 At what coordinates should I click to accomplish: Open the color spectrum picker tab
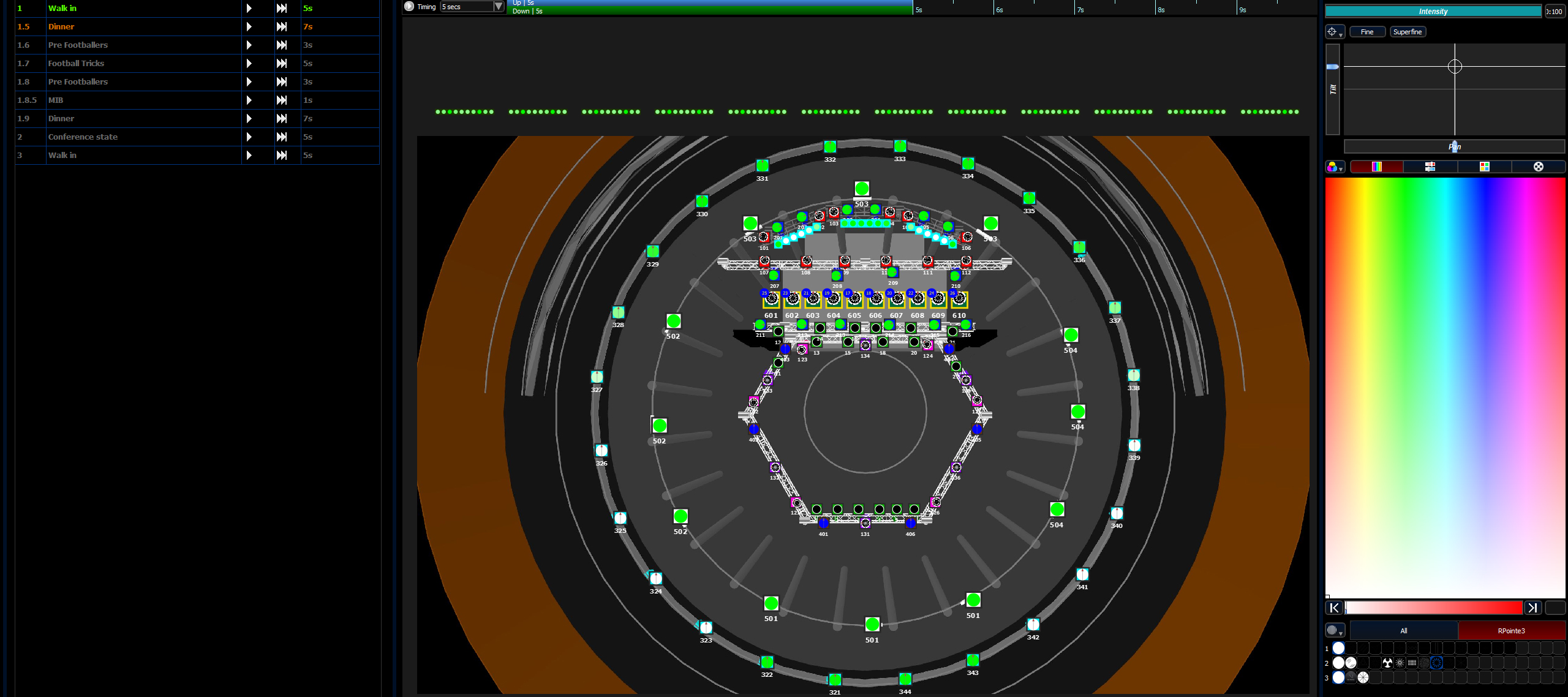[x=1376, y=167]
